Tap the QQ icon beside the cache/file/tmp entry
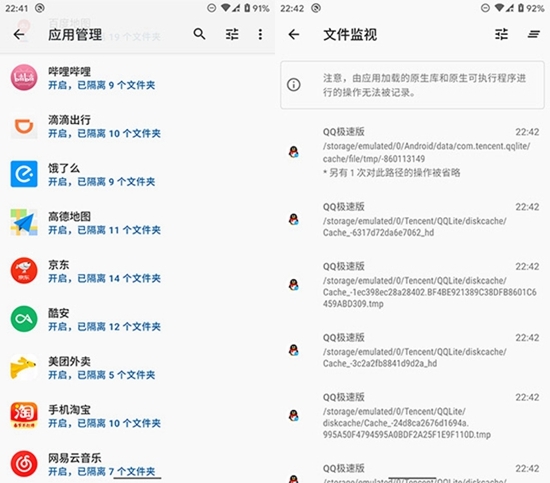The image size is (550, 483). (x=294, y=152)
